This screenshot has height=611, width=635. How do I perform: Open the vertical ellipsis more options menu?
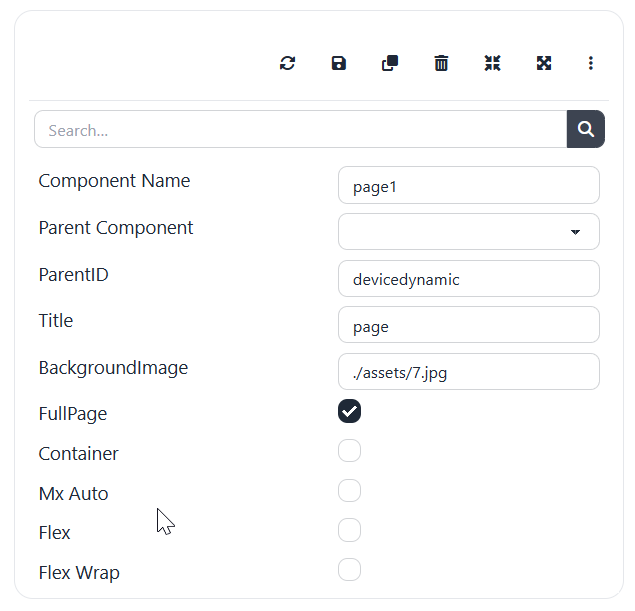pyautogui.click(x=591, y=63)
